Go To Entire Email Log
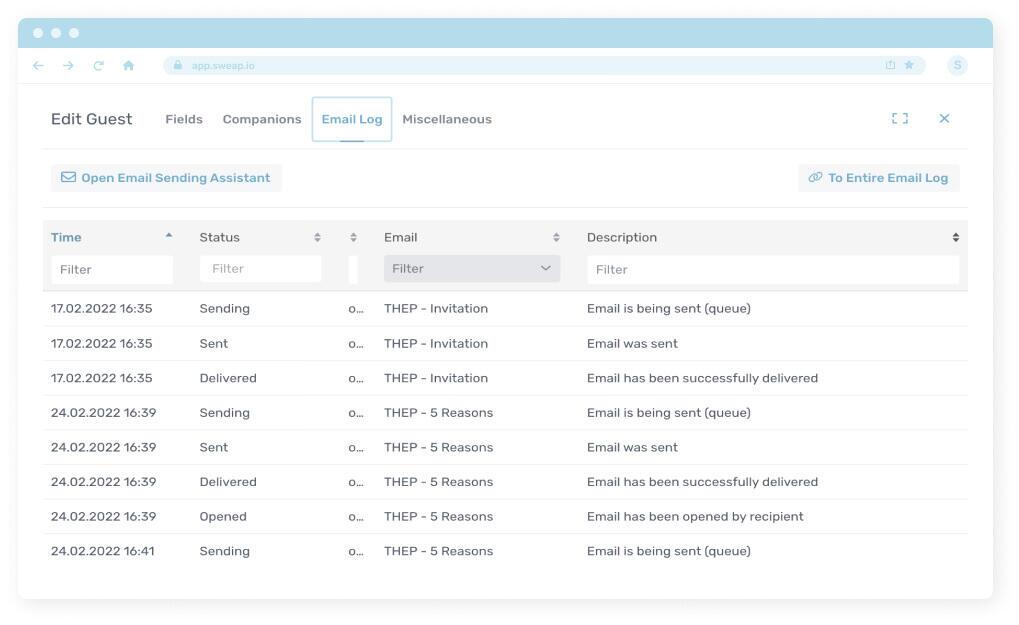 [x=878, y=178]
